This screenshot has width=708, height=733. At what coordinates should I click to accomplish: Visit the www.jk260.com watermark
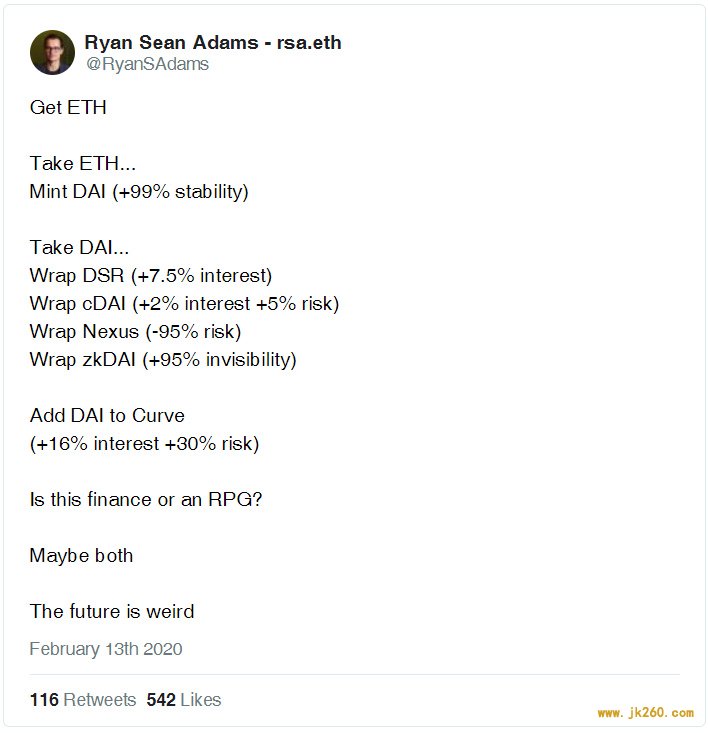pyautogui.click(x=645, y=713)
